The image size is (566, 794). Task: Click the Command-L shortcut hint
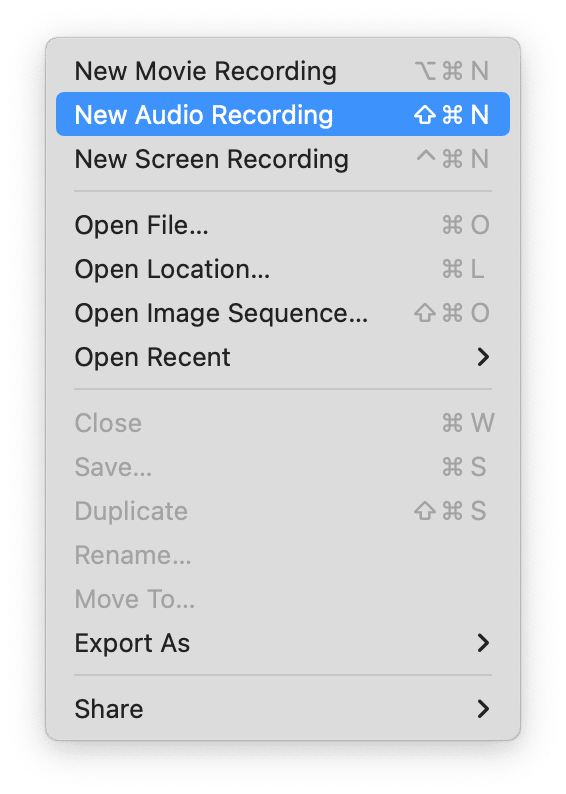pos(463,269)
